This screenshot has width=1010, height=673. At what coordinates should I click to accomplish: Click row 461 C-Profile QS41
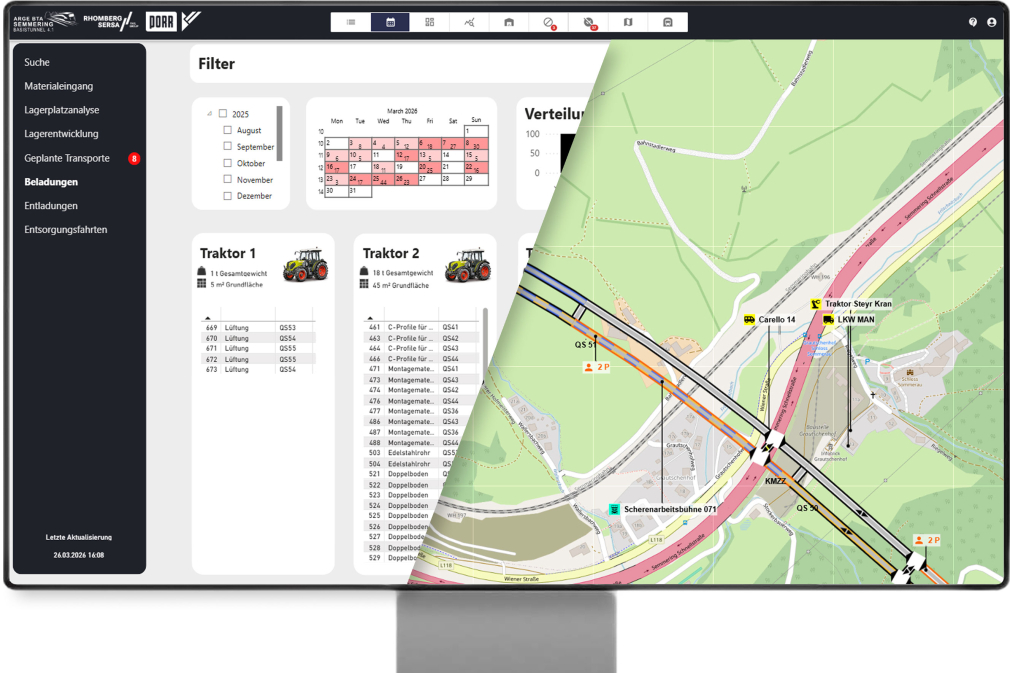(x=421, y=327)
